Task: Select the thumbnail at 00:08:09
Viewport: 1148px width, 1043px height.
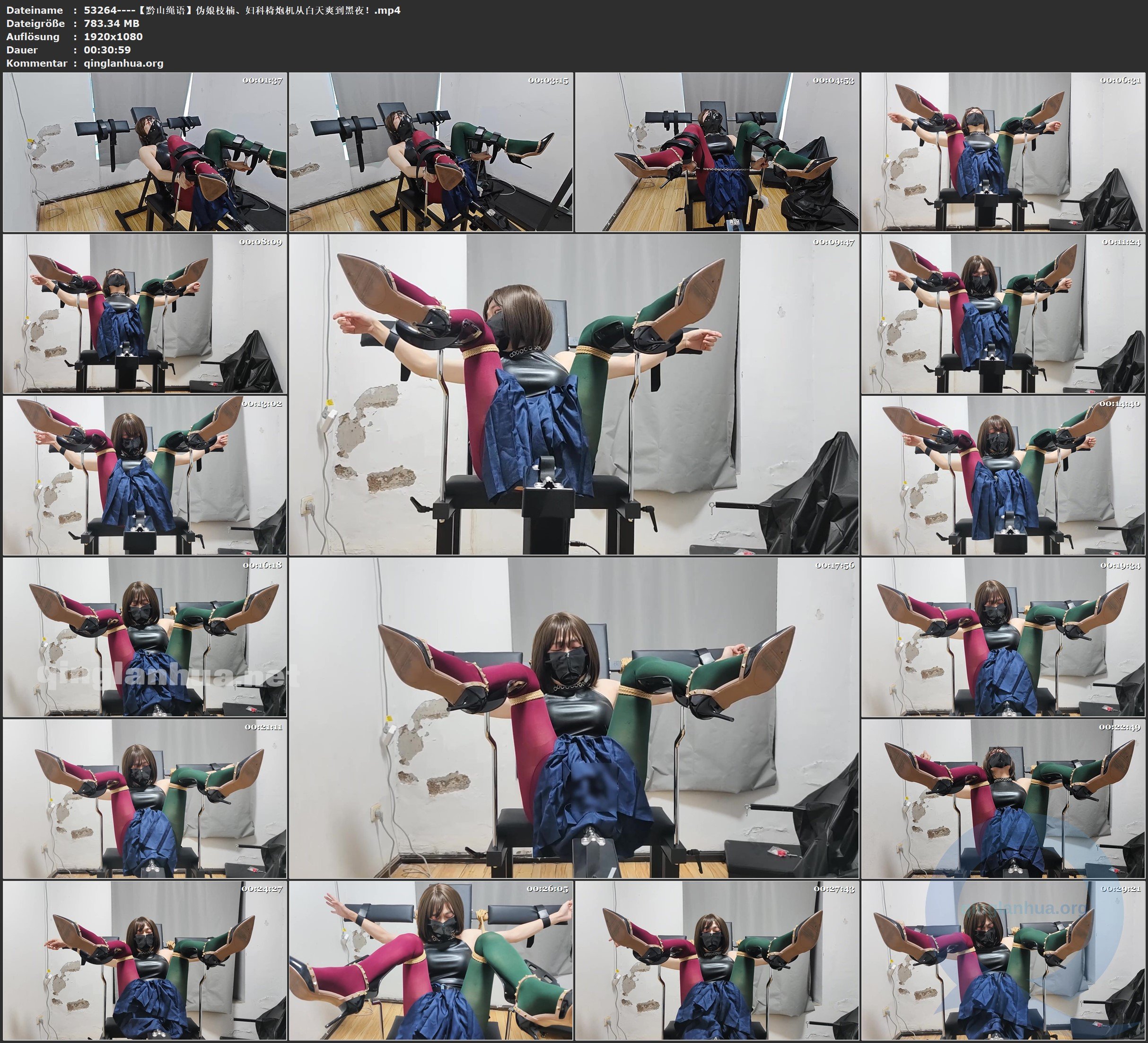Action: pyautogui.click(x=145, y=313)
